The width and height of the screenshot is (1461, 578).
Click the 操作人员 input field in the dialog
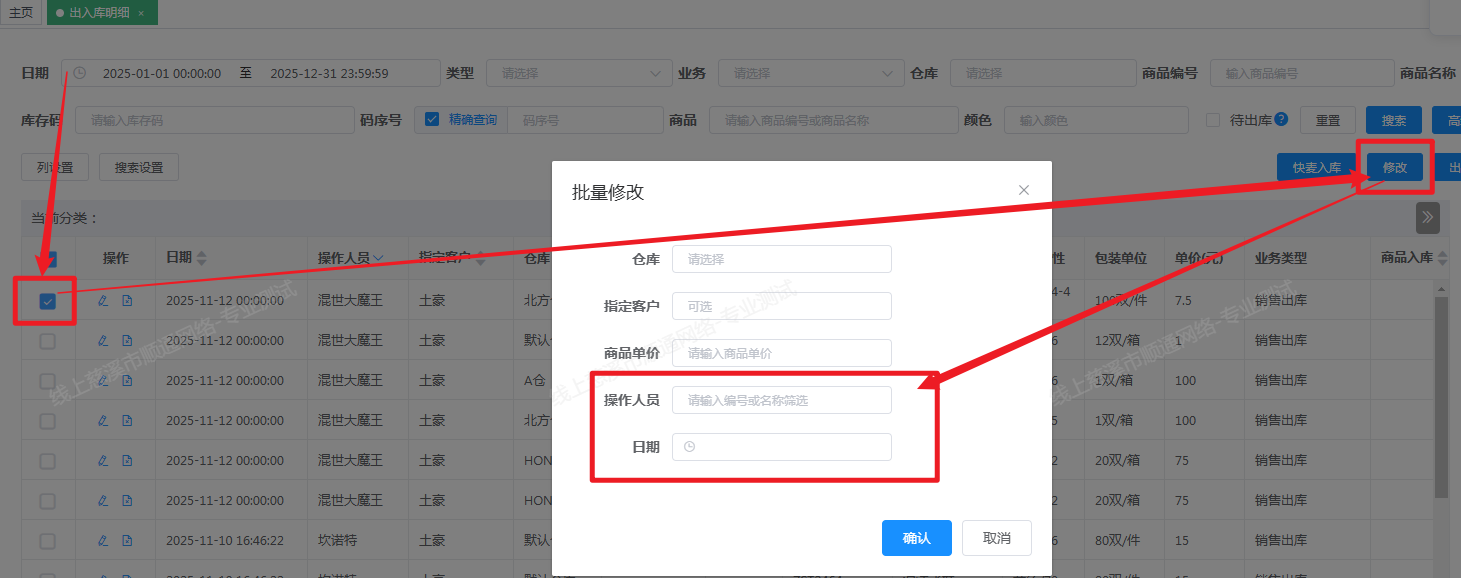(x=781, y=400)
